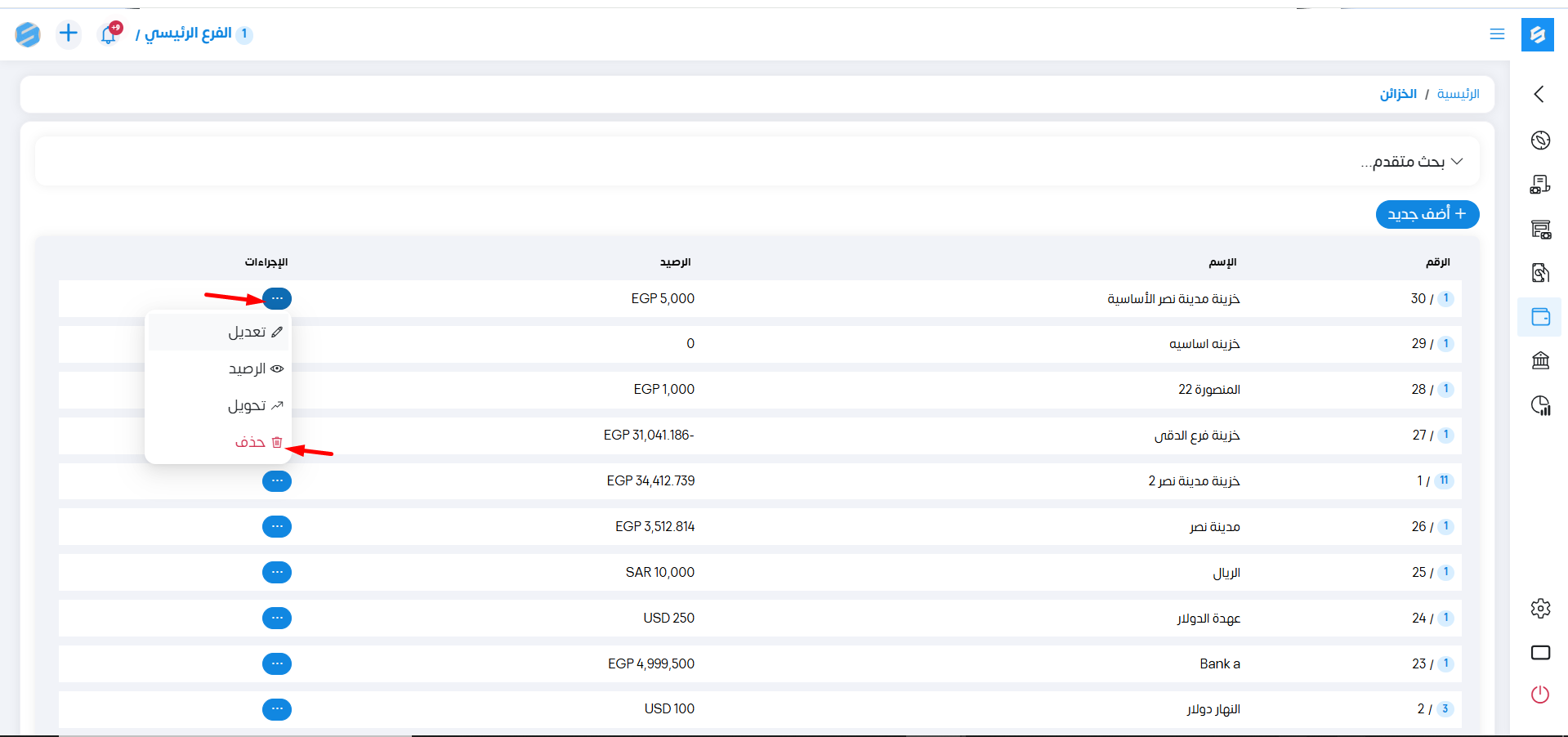Click the wallet treasuries sidebar icon
The width and height of the screenshot is (1568, 737).
click(x=1540, y=317)
